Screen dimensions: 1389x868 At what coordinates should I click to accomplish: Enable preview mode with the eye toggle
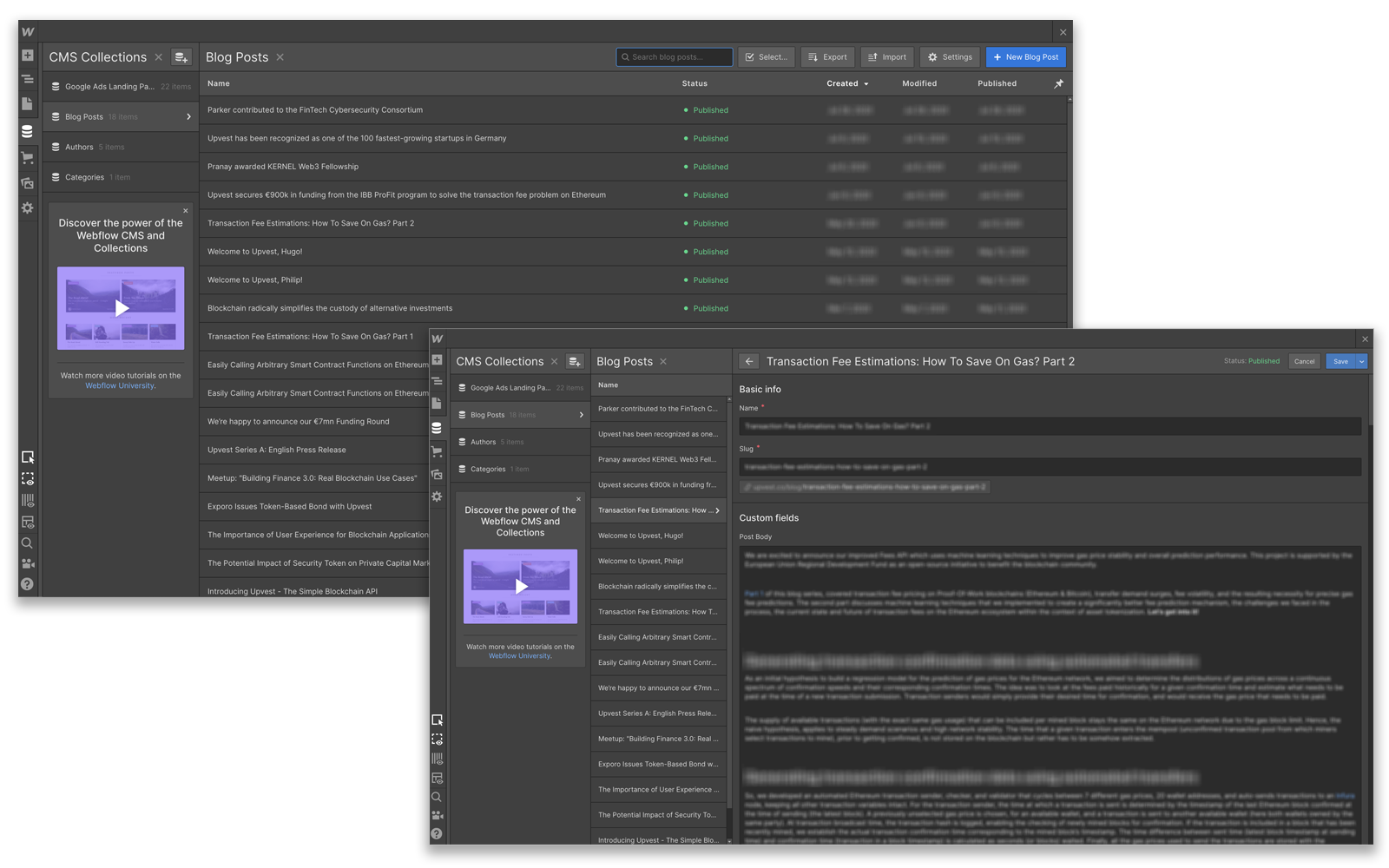point(27,478)
